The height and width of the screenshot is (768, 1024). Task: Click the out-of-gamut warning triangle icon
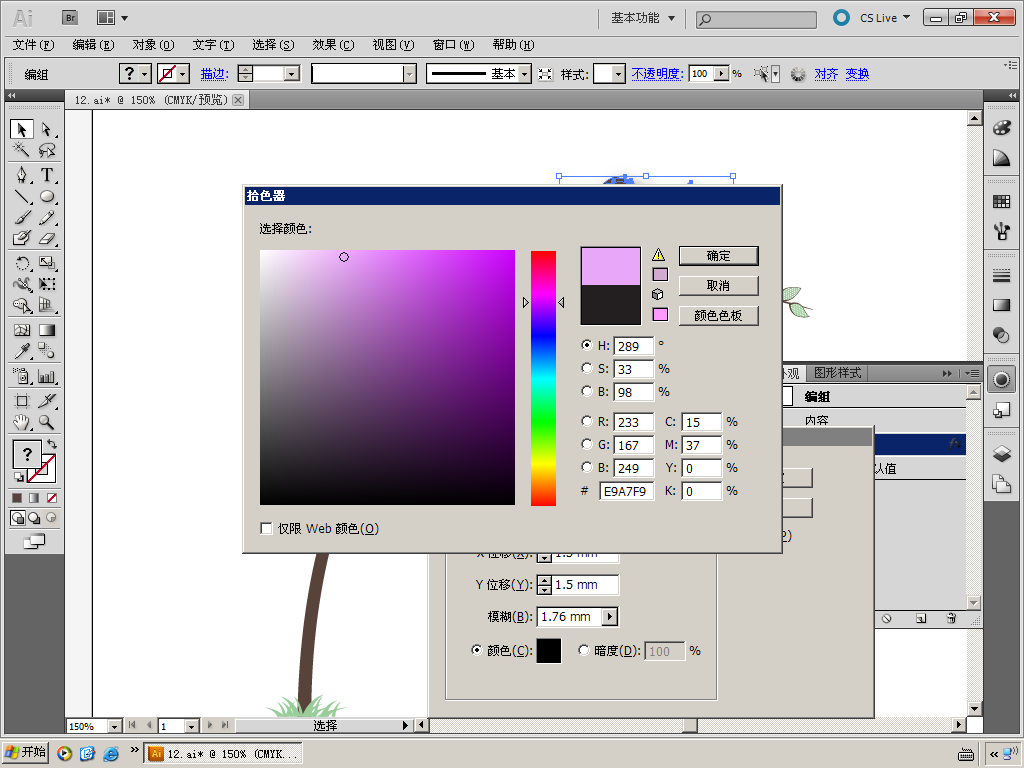[659, 255]
